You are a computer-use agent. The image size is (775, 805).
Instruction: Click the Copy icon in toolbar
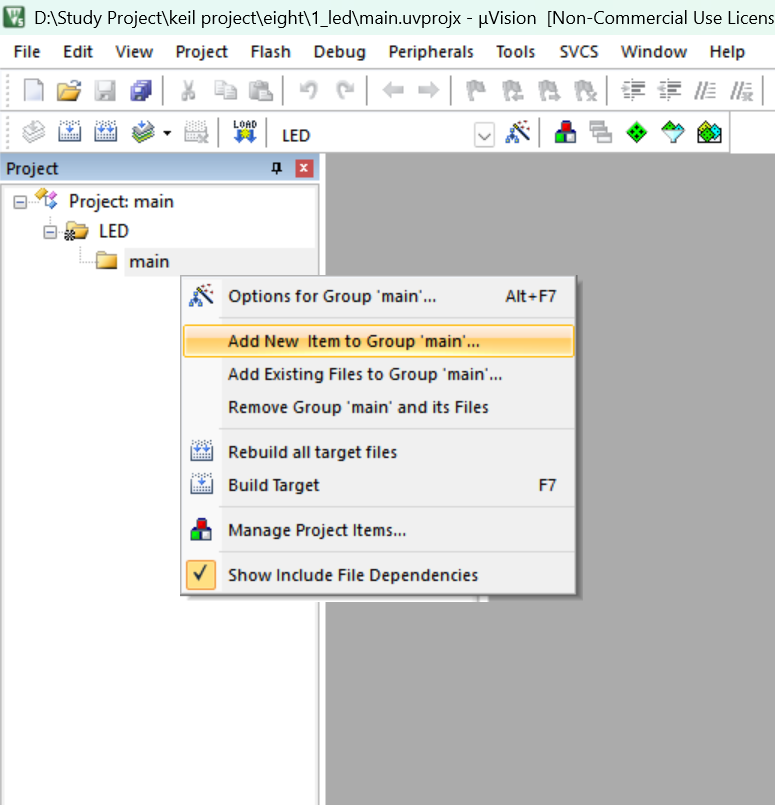click(x=225, y=91)
